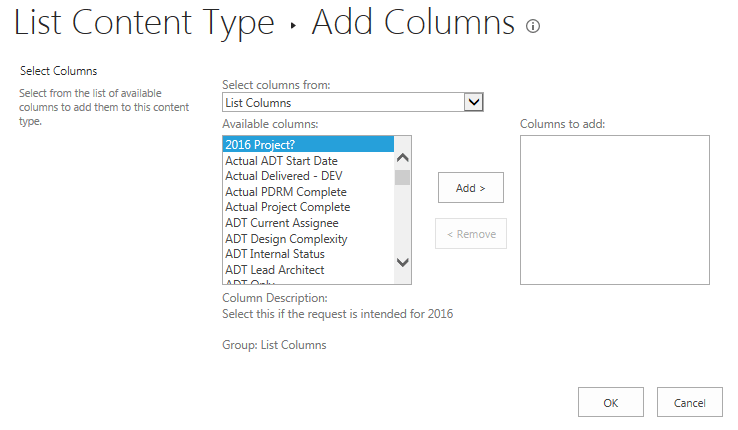The height and width of the screenshot is (430, 738).
Task: Select 2016 Project? in available columns
Action: coord(308,144)
